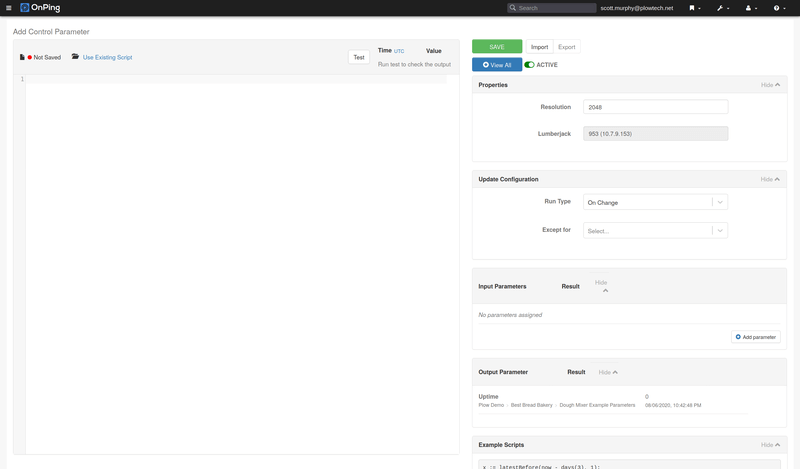
Task: Click the Lumberjack field
Action: pyautogui.click(x=655, y=134)
